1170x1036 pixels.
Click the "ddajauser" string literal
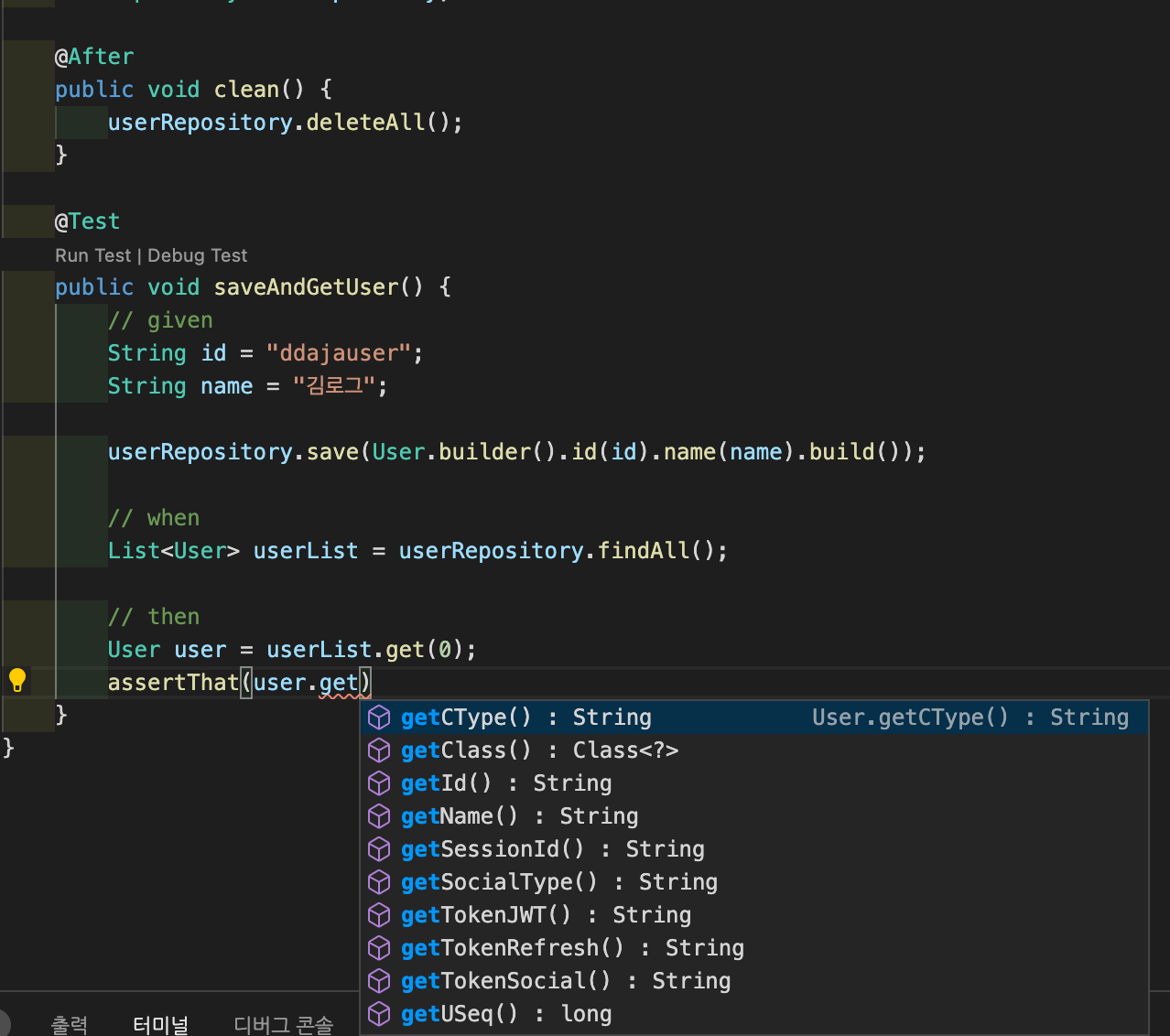pos(339,353)
